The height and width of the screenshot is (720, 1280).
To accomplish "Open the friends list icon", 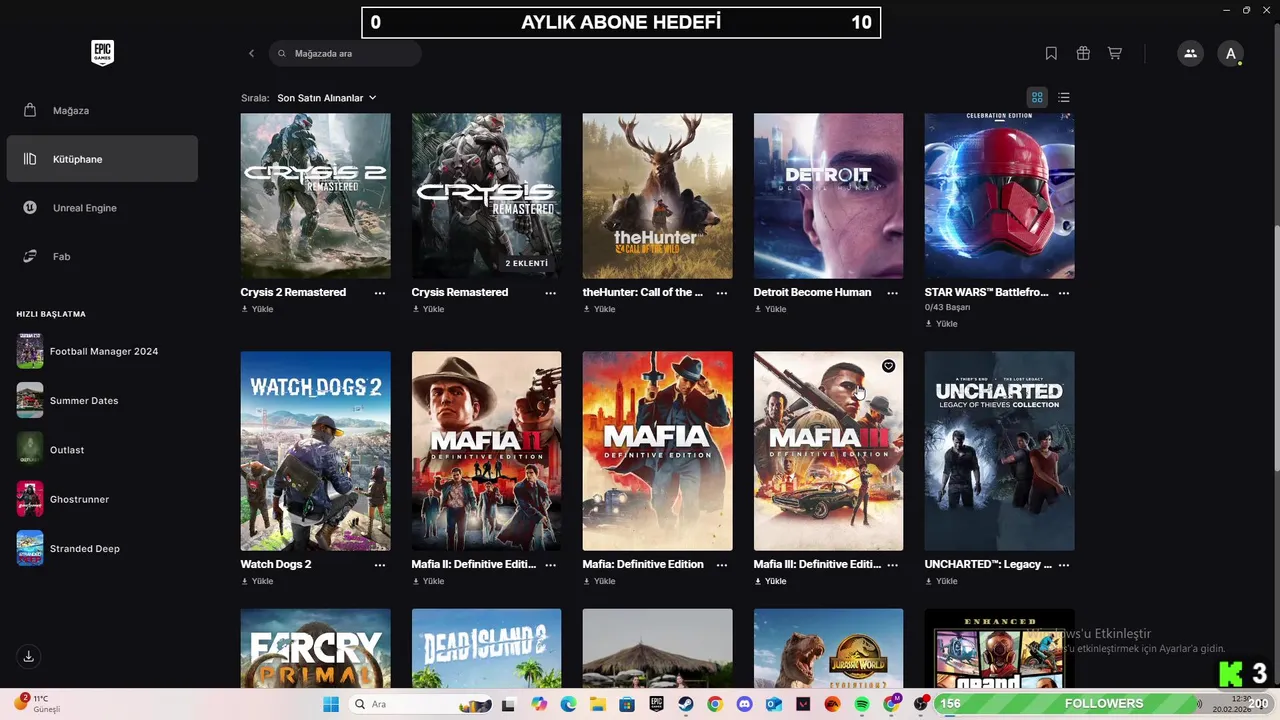I will 1190,53.
